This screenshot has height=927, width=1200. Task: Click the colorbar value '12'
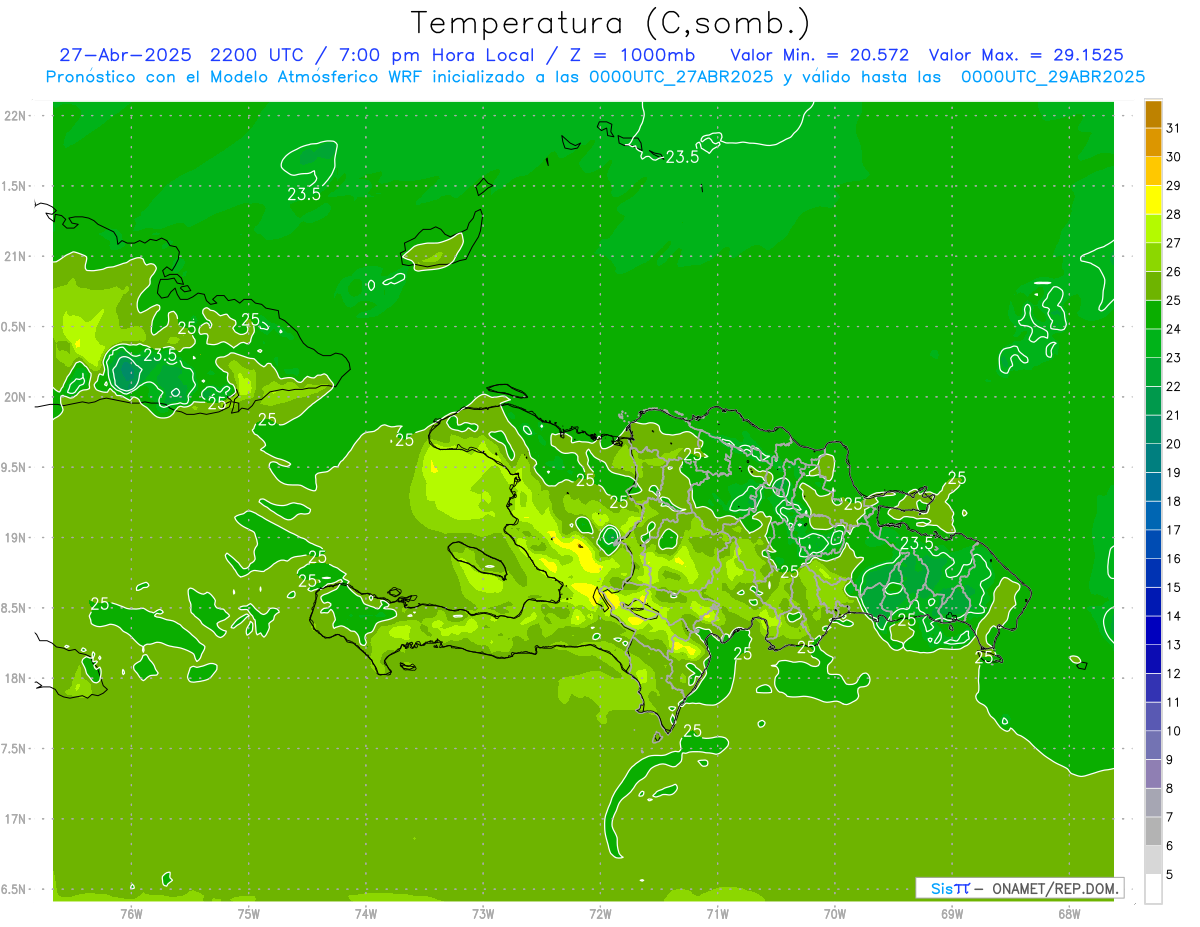click(1174, 673)
